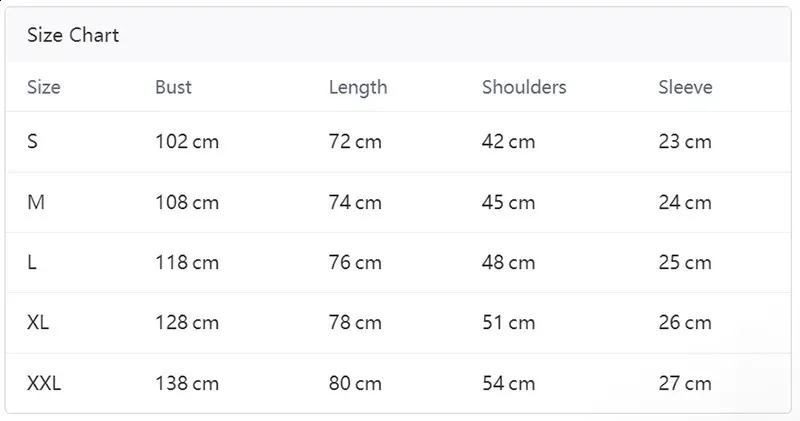This screenshot has width=800, height=421.
Task: Click the 42 cm shoulders cell
Action: pyautogui.click(x=508, y=142)
